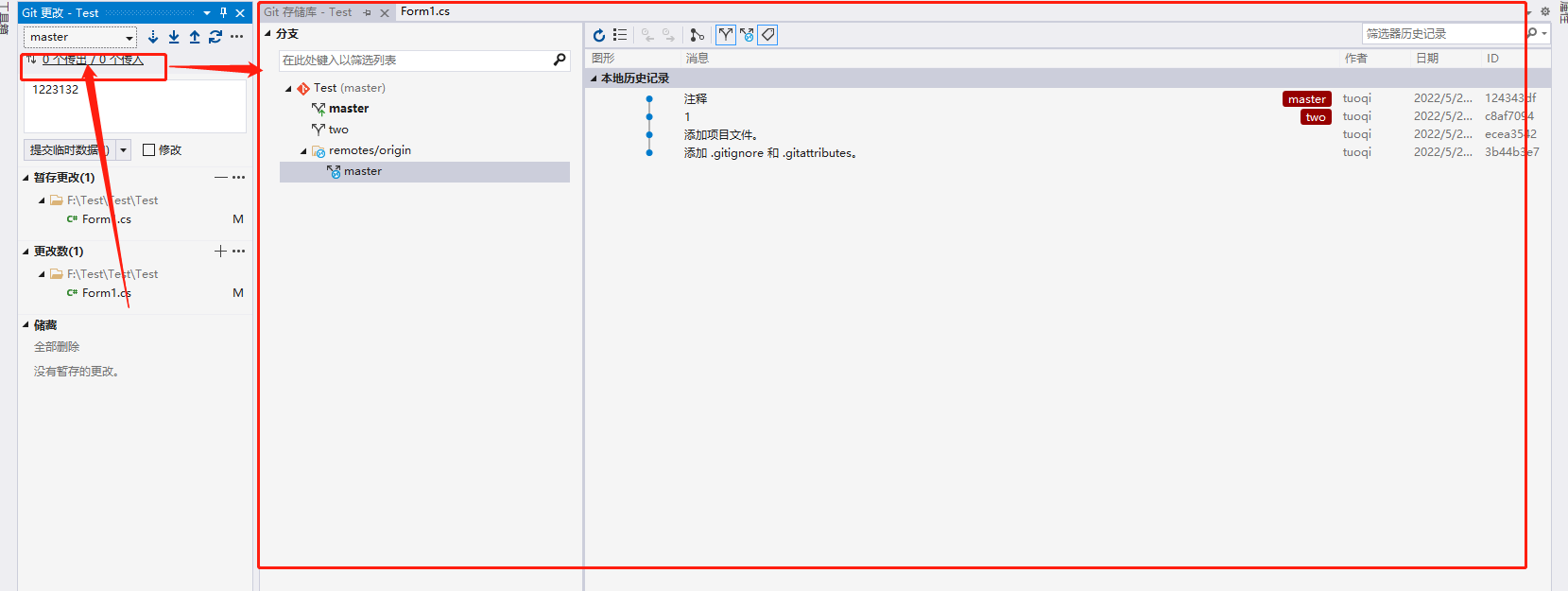Switch to the Git 存储库 - Test tab

tap(307, 12)
